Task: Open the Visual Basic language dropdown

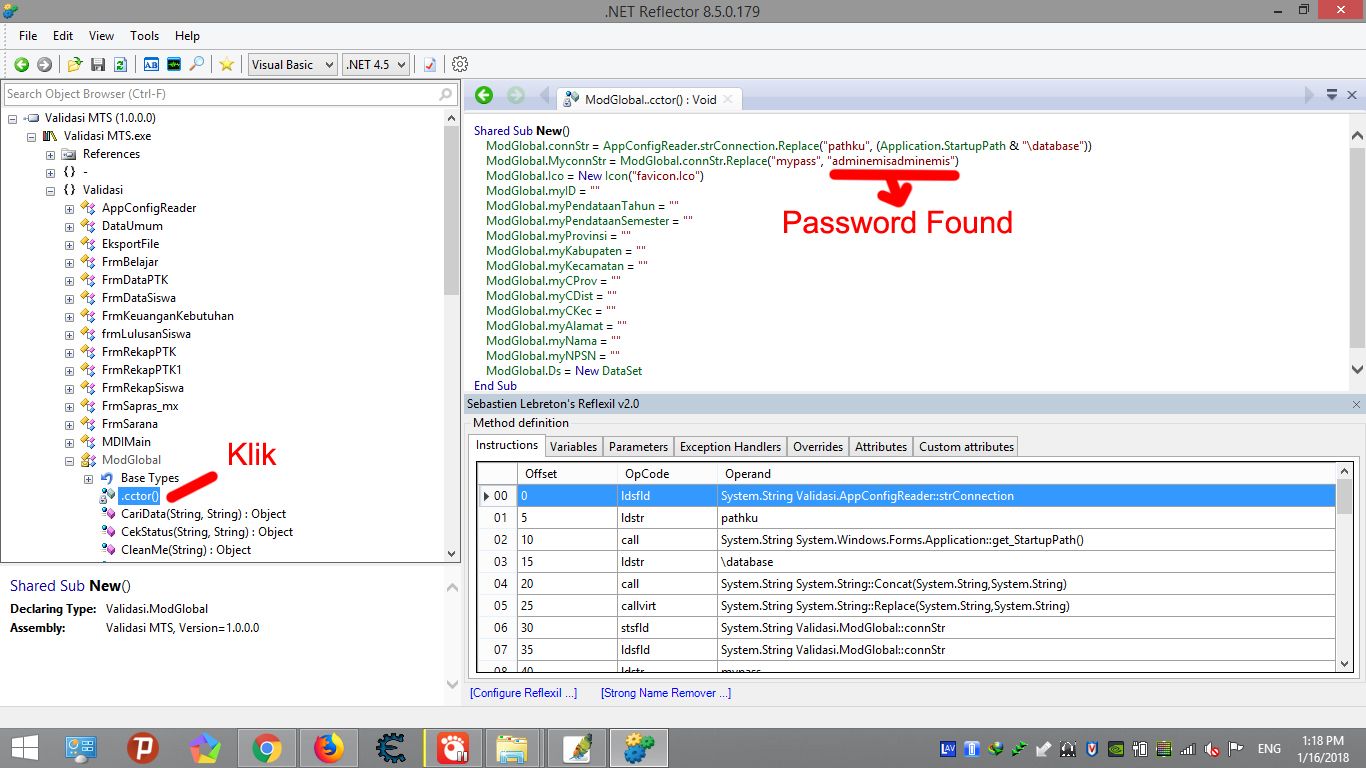Action: tap(293, 64)
